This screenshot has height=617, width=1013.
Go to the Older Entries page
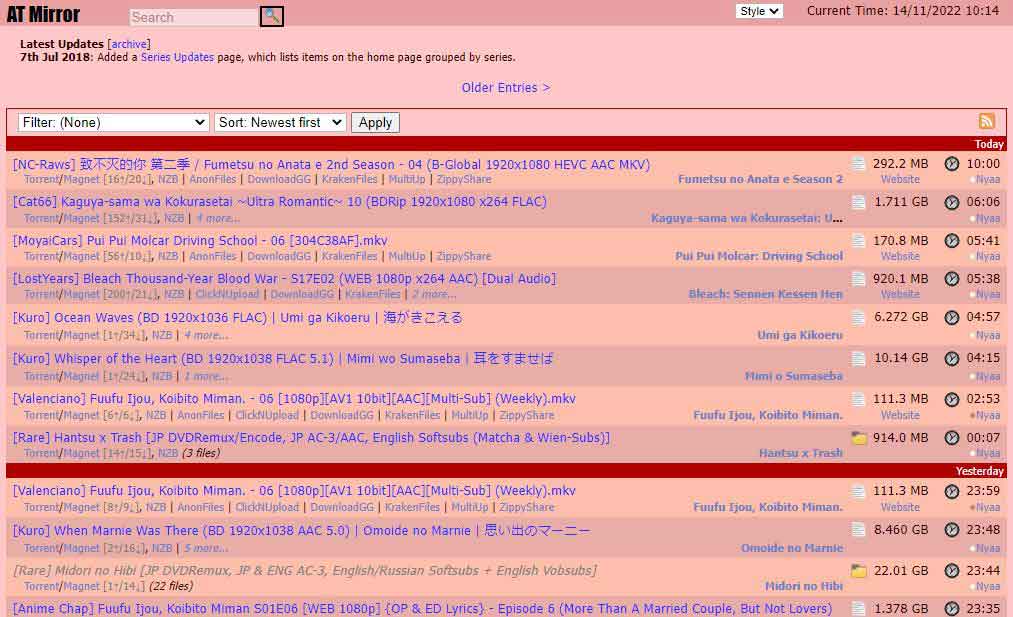coord(506,88)
